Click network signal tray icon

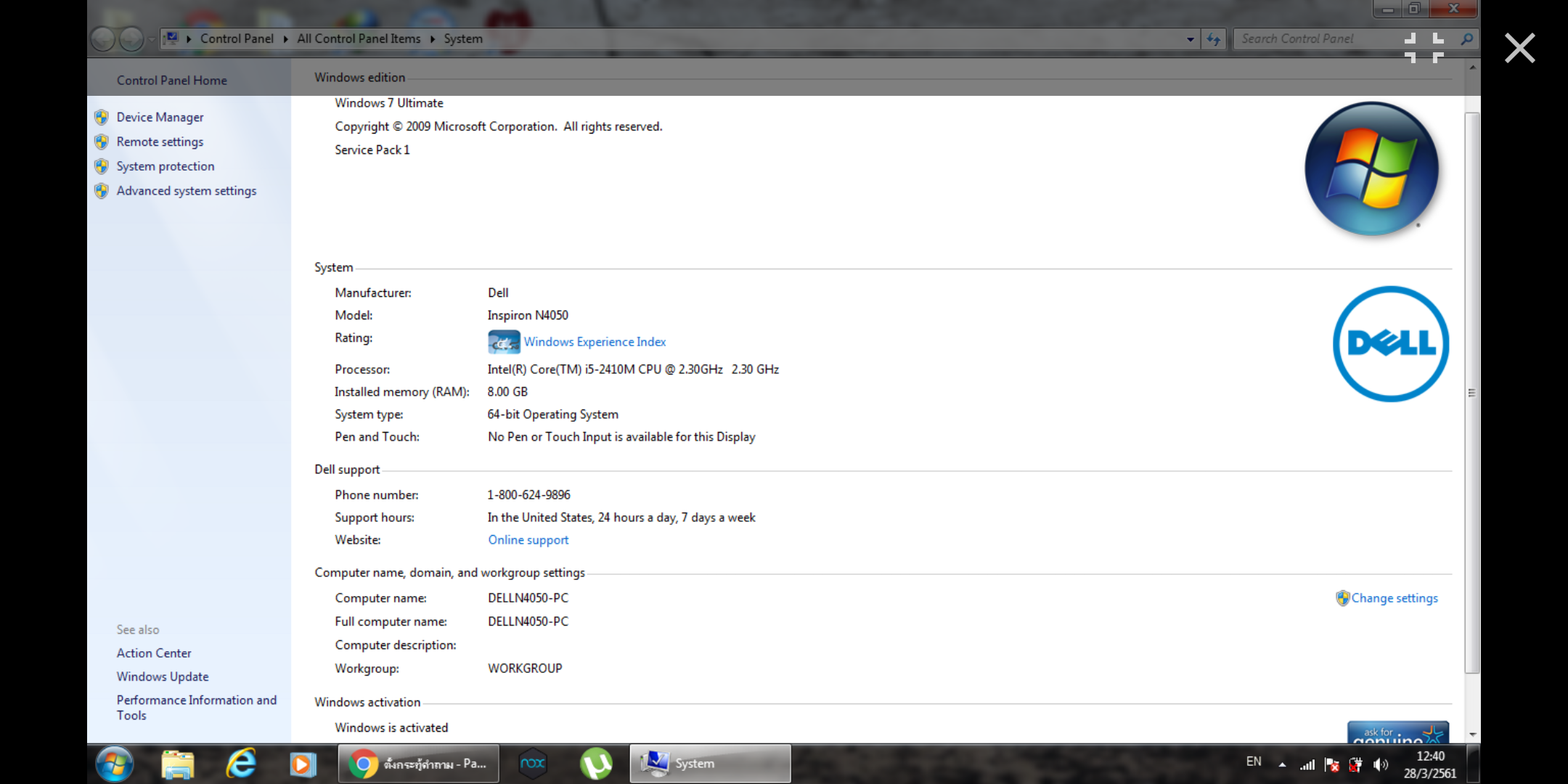[1307, 764]
